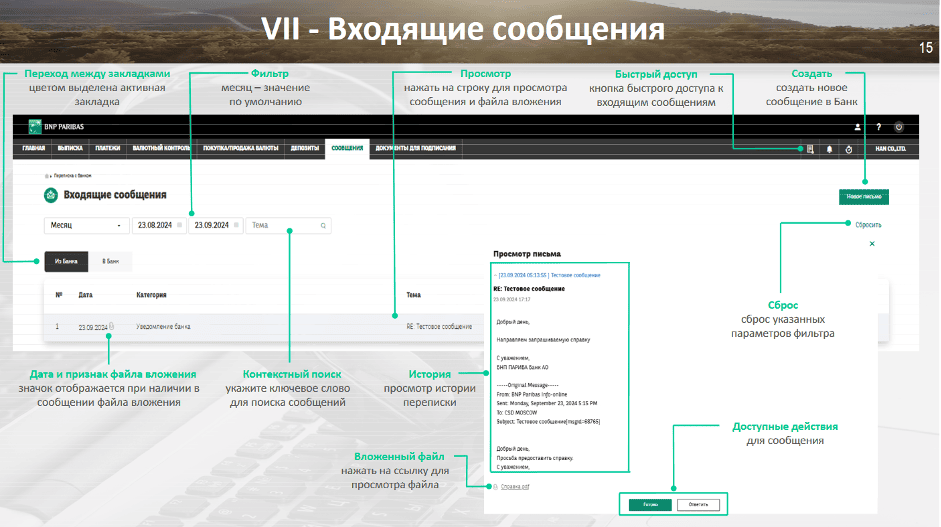
Task: Open Покупка/продажа валюты tab
Action: pos(241,148)
